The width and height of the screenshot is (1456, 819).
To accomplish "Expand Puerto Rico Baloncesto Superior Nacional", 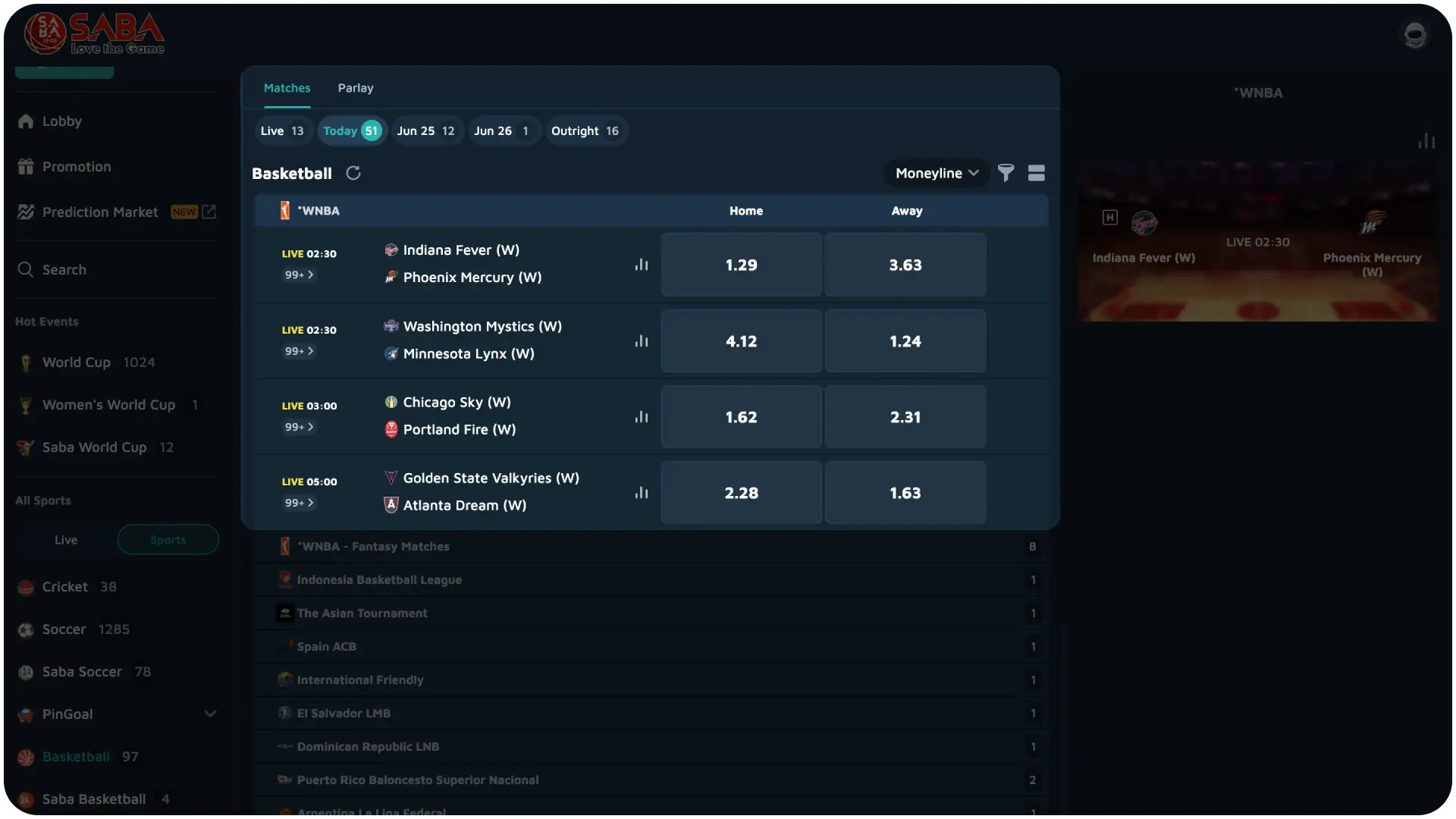I will tap(652, 780).
